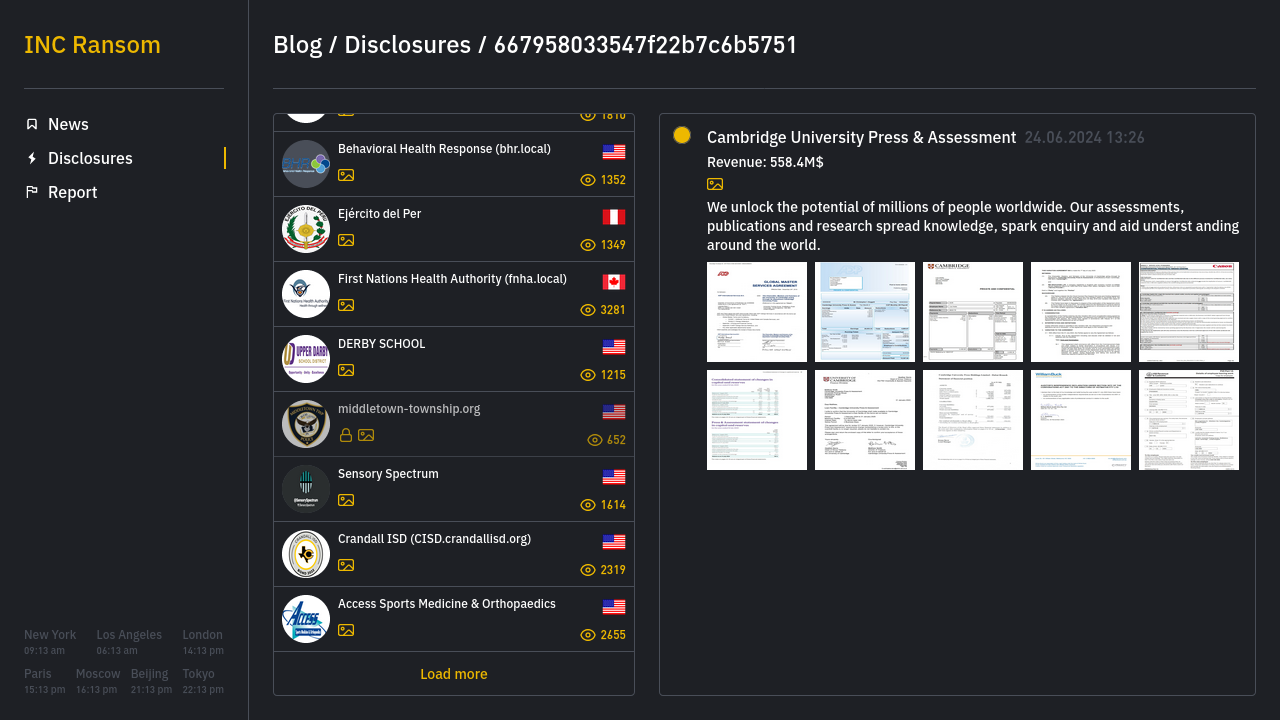The height and width of the screenshot is (720, 1280).
Task: Open the Report menu item
Action: click(x=72, y=192)
